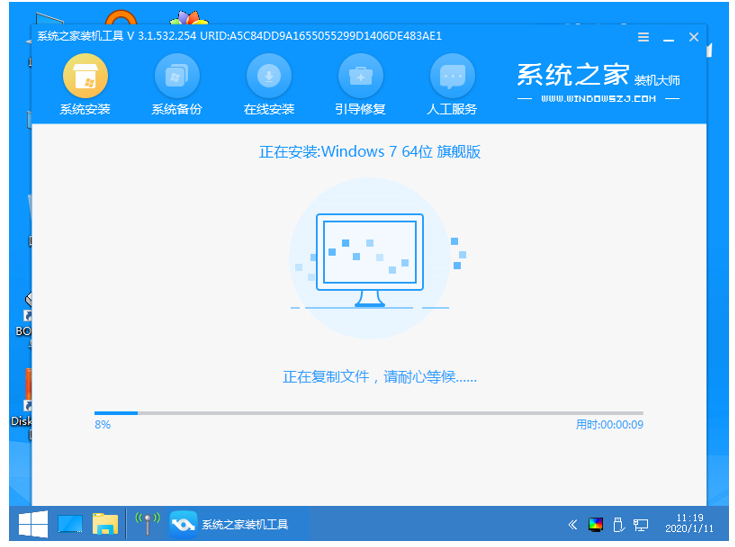
Task: Click the USB device tray icon
Action: pos(618,524)
